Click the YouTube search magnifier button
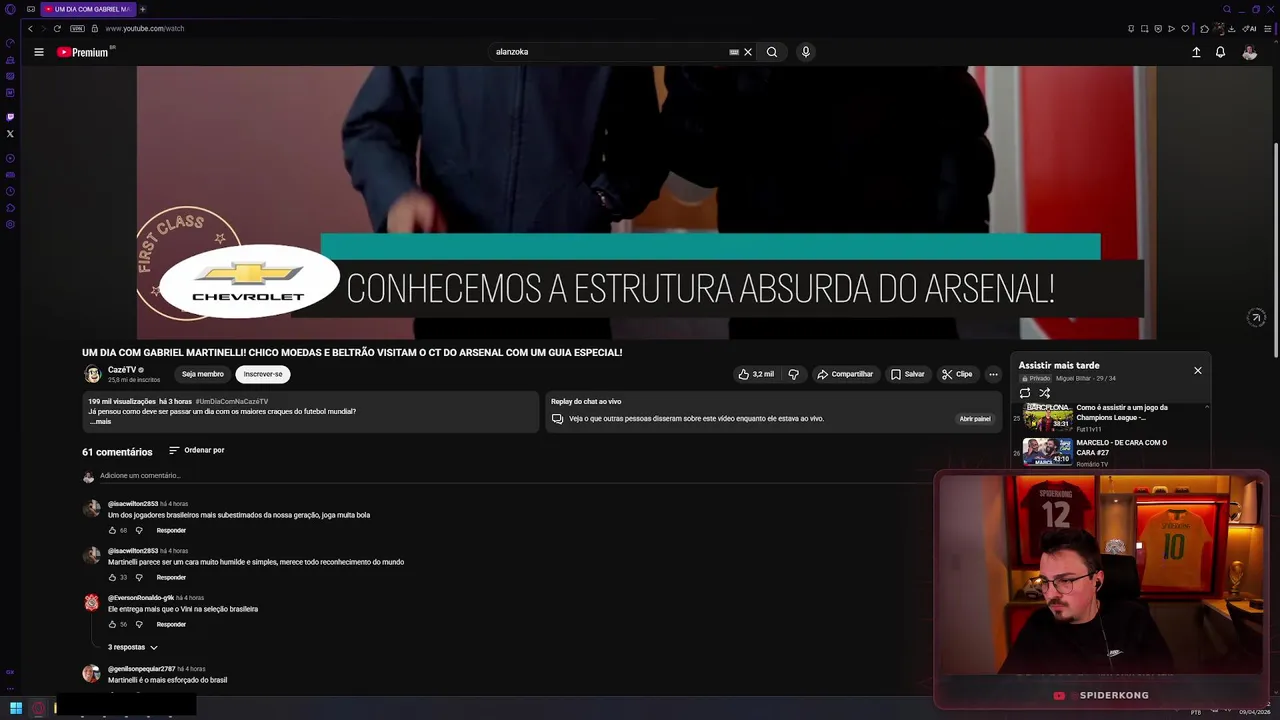Image resolution: width=1280 pixels, height=720 pixels. coord(772,52)
